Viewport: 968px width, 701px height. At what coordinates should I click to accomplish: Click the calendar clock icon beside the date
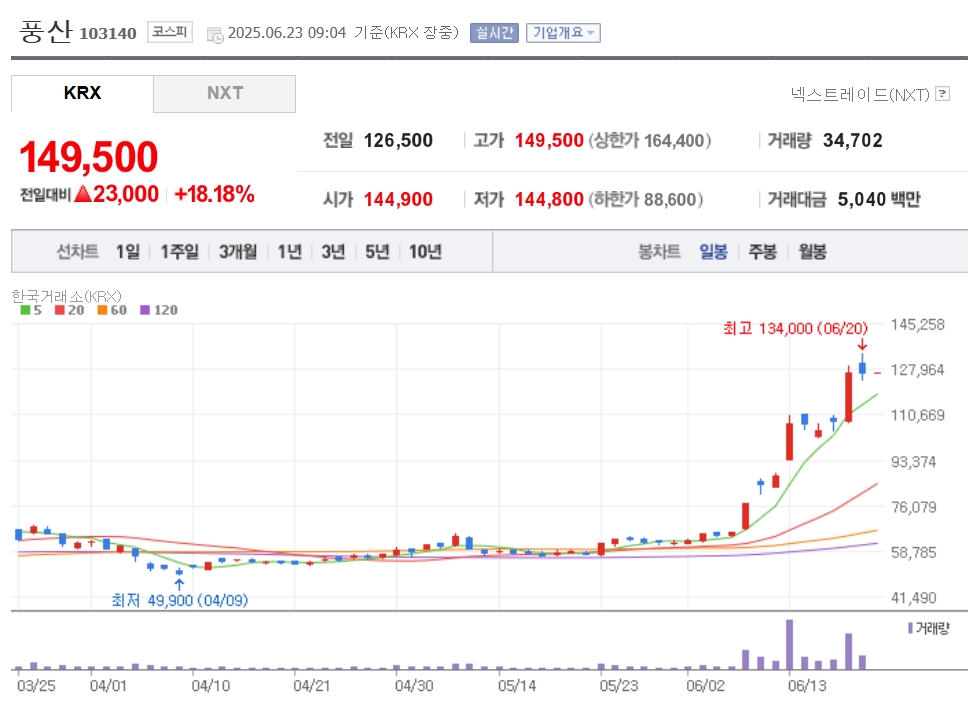coord(215,35)
